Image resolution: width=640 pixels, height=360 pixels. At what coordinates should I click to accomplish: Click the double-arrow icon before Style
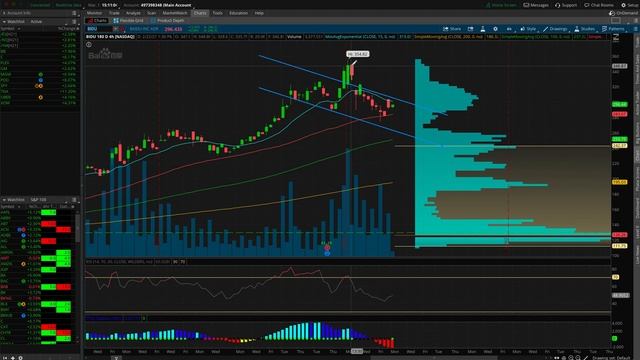pos(509,29)
